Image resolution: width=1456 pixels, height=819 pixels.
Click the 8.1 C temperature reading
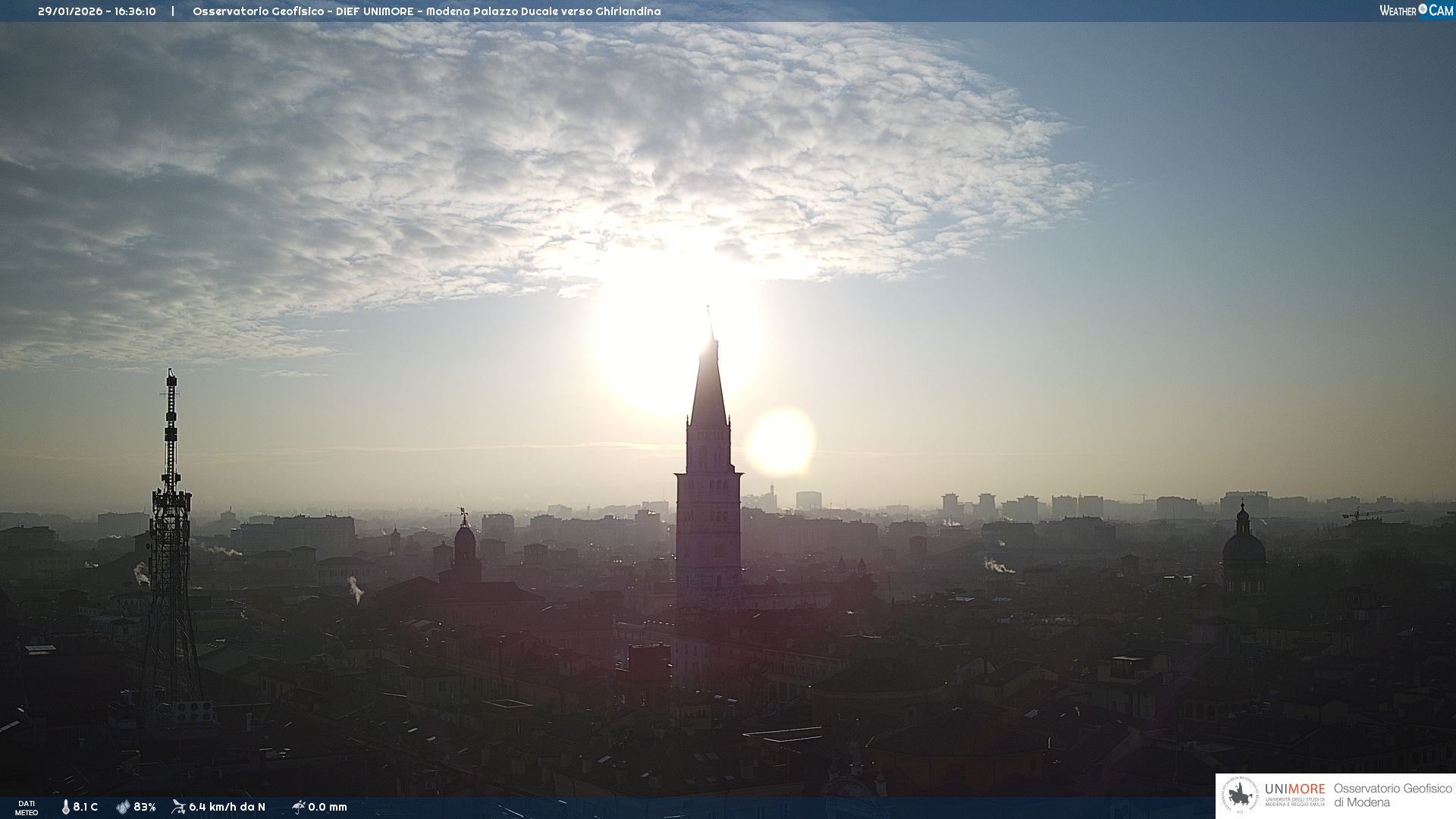coord(86,807)
